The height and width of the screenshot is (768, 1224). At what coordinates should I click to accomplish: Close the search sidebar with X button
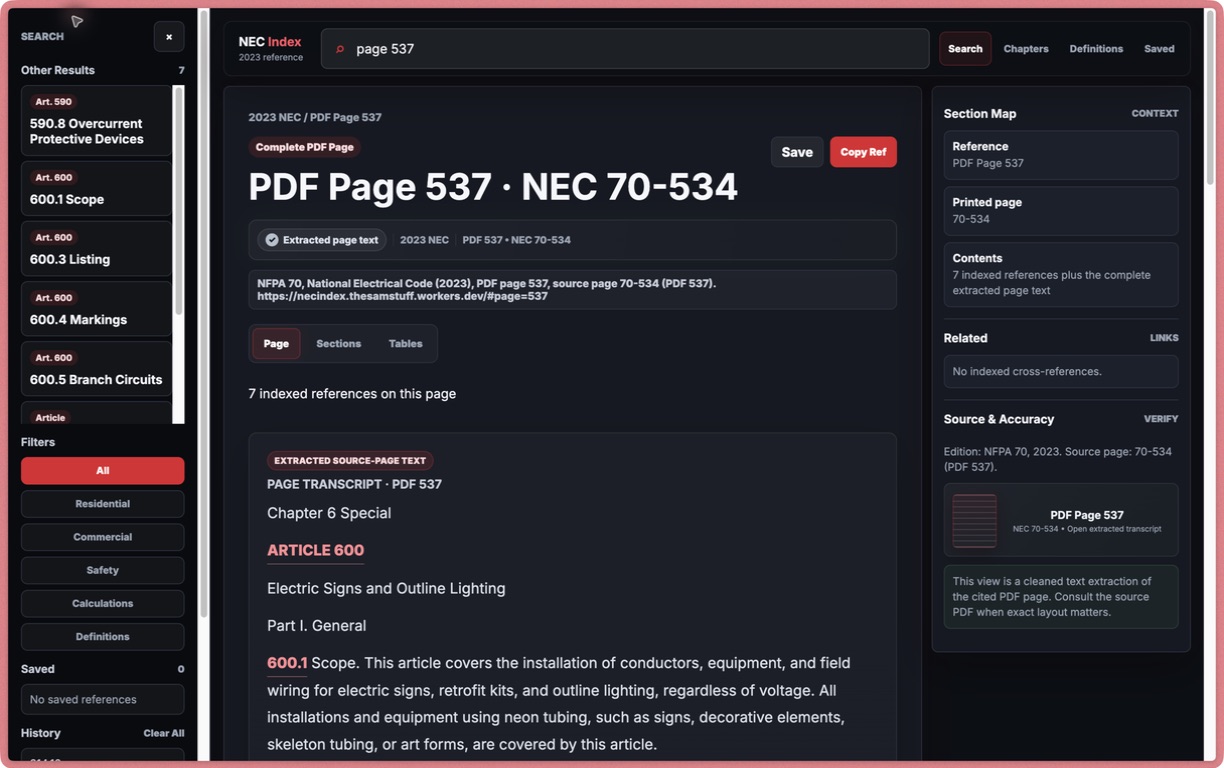pos(169,36)
